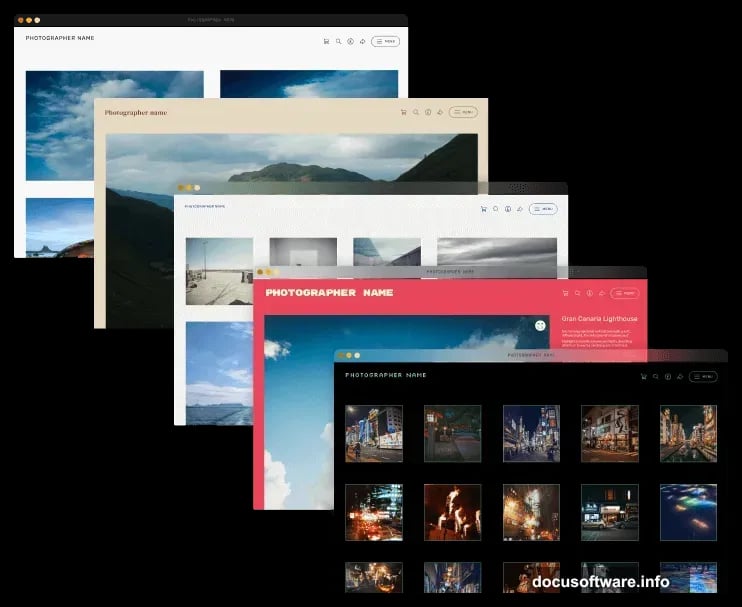
Task: Click the share icon in beige window
Action: [x=440, y=112]
